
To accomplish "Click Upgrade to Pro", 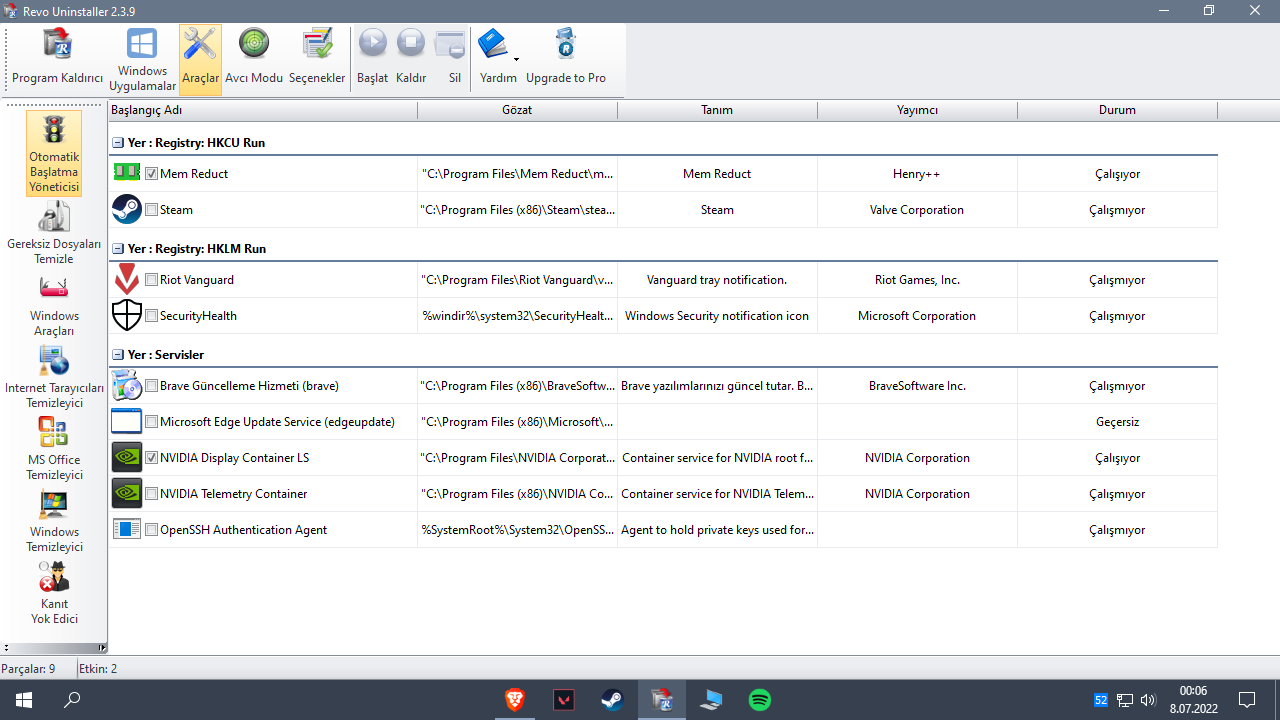I will tap(566, 59).
